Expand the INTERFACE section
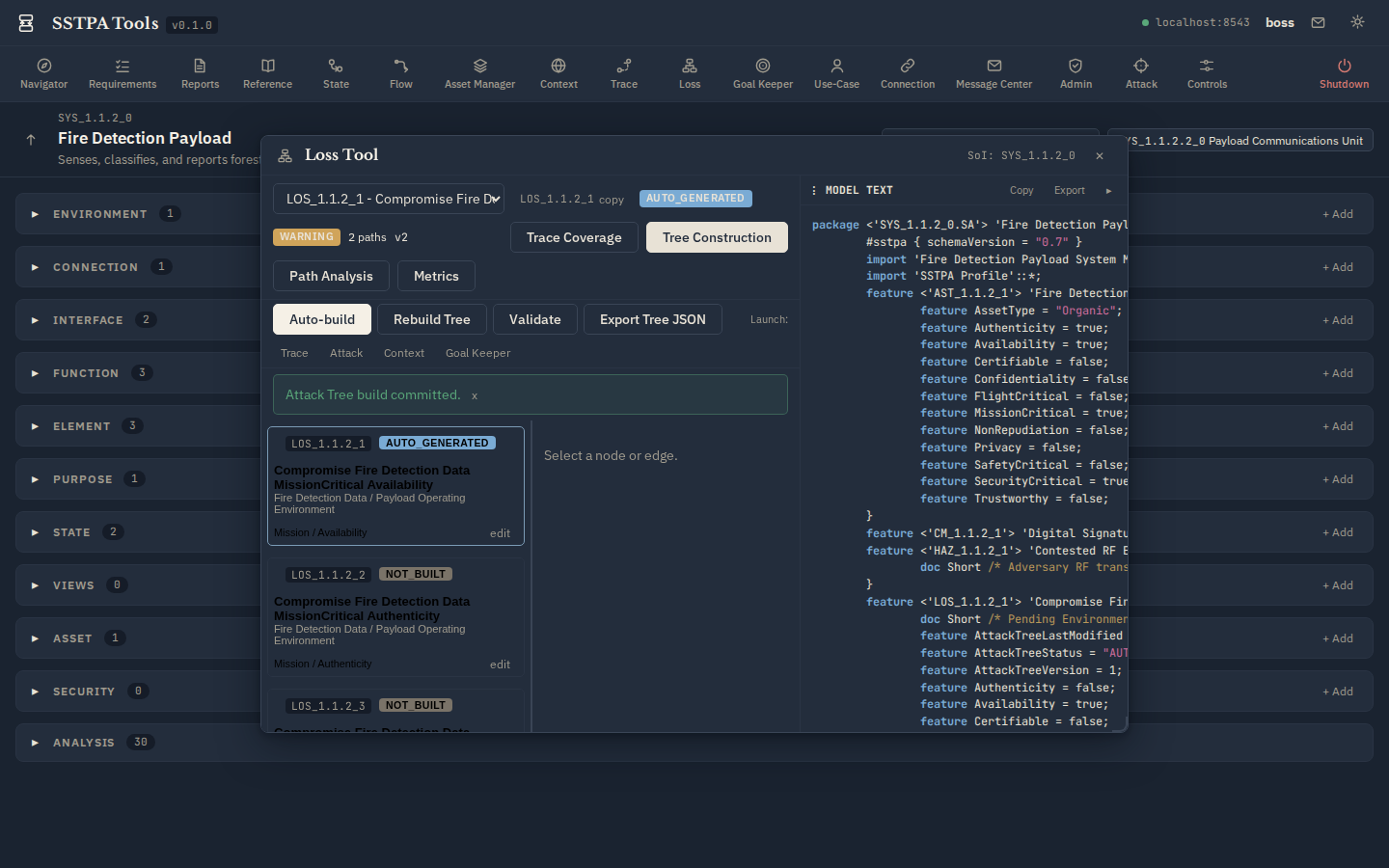 tap(35, 320)
